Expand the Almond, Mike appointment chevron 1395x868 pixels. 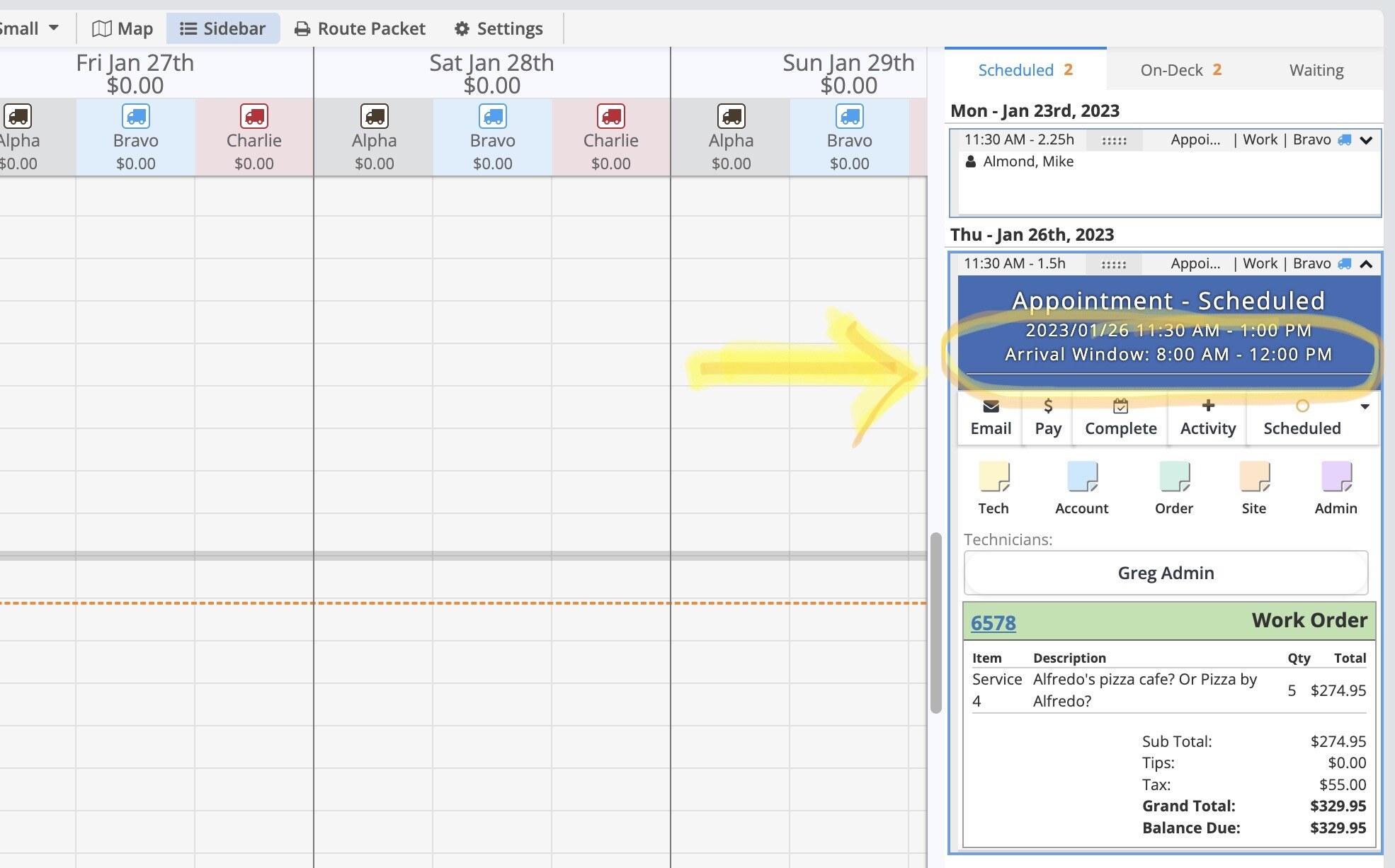[x=1366, y=140]
